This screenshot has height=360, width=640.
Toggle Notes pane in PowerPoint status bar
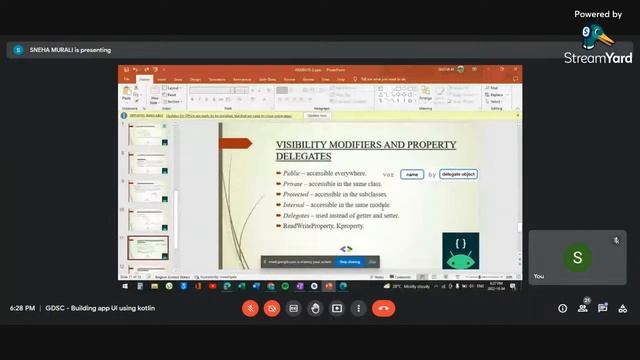[377, 277]
